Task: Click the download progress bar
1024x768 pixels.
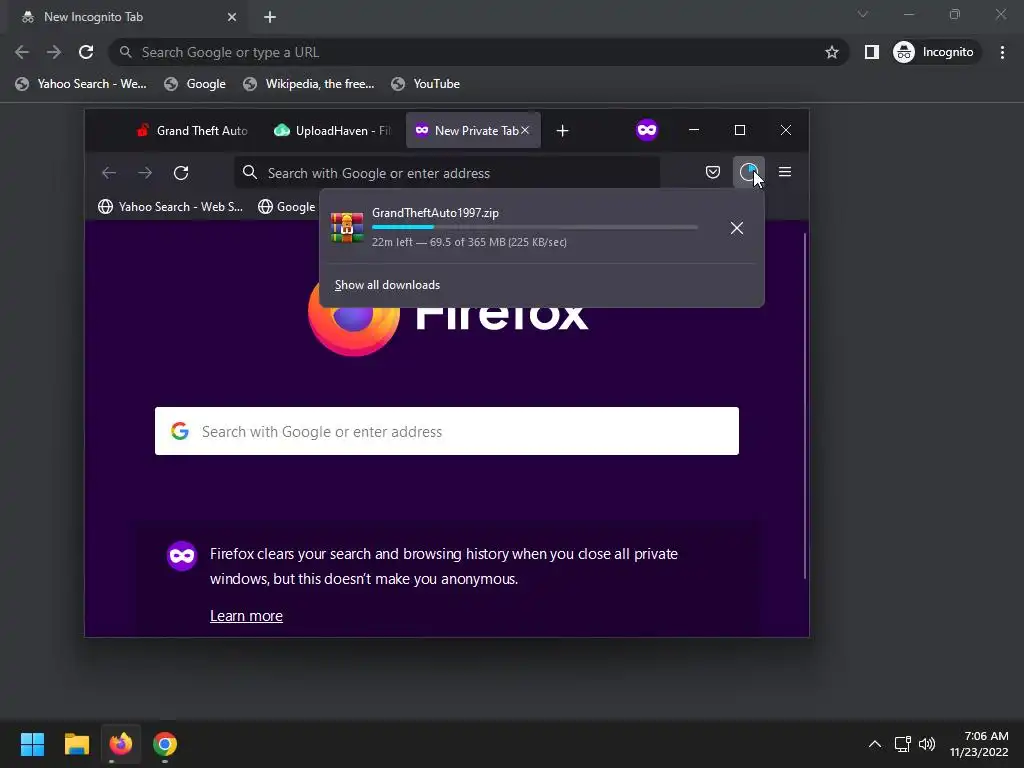Action: click(x=535, y=227)
